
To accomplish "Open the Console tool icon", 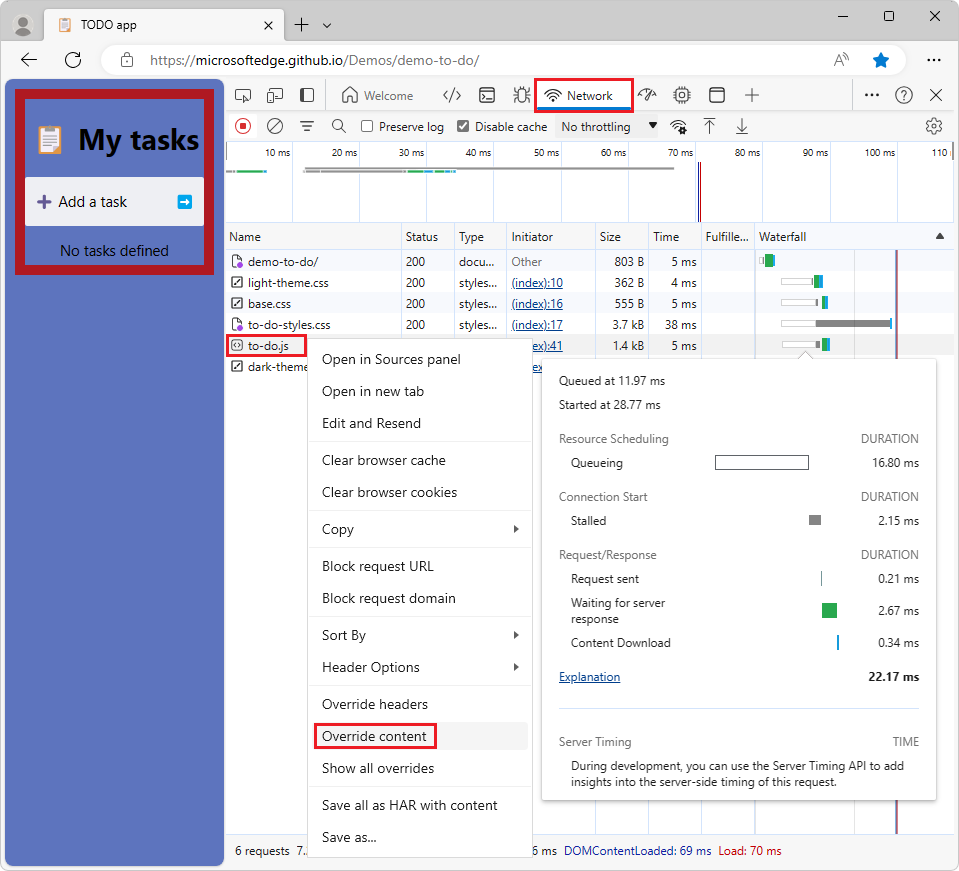I will pyautogui.click(x=487, y=93).
